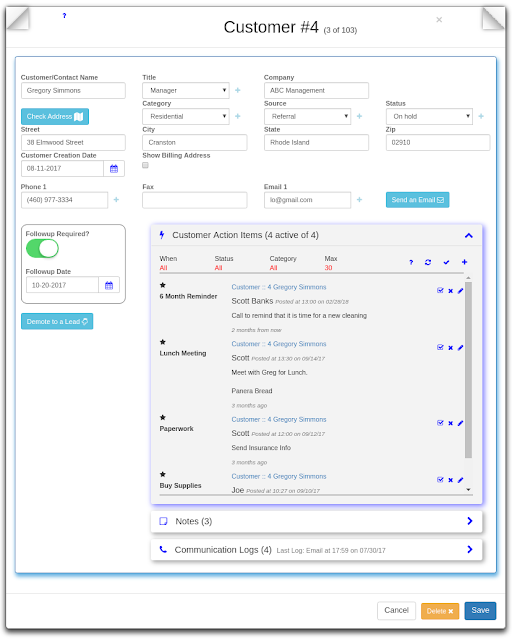Image resolution: width=512 pixels, height=640 pixels.
Task: Click the Zip field showing 02910
Action: [x=438, y=142]
